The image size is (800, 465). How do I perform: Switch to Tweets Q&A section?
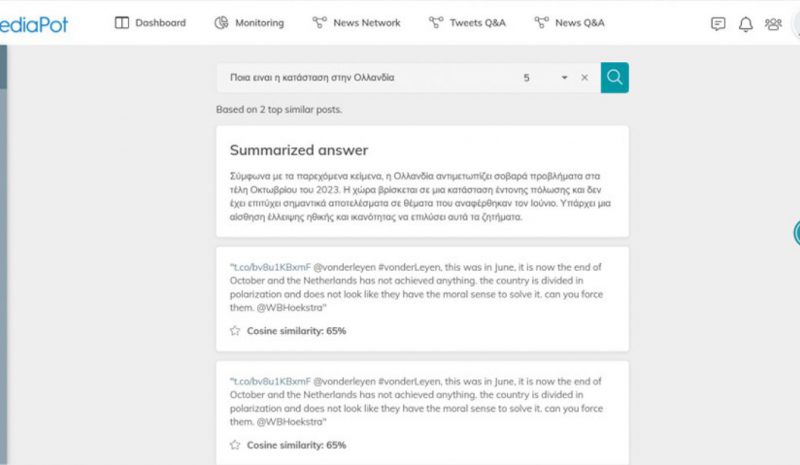(x=467, y=23)
